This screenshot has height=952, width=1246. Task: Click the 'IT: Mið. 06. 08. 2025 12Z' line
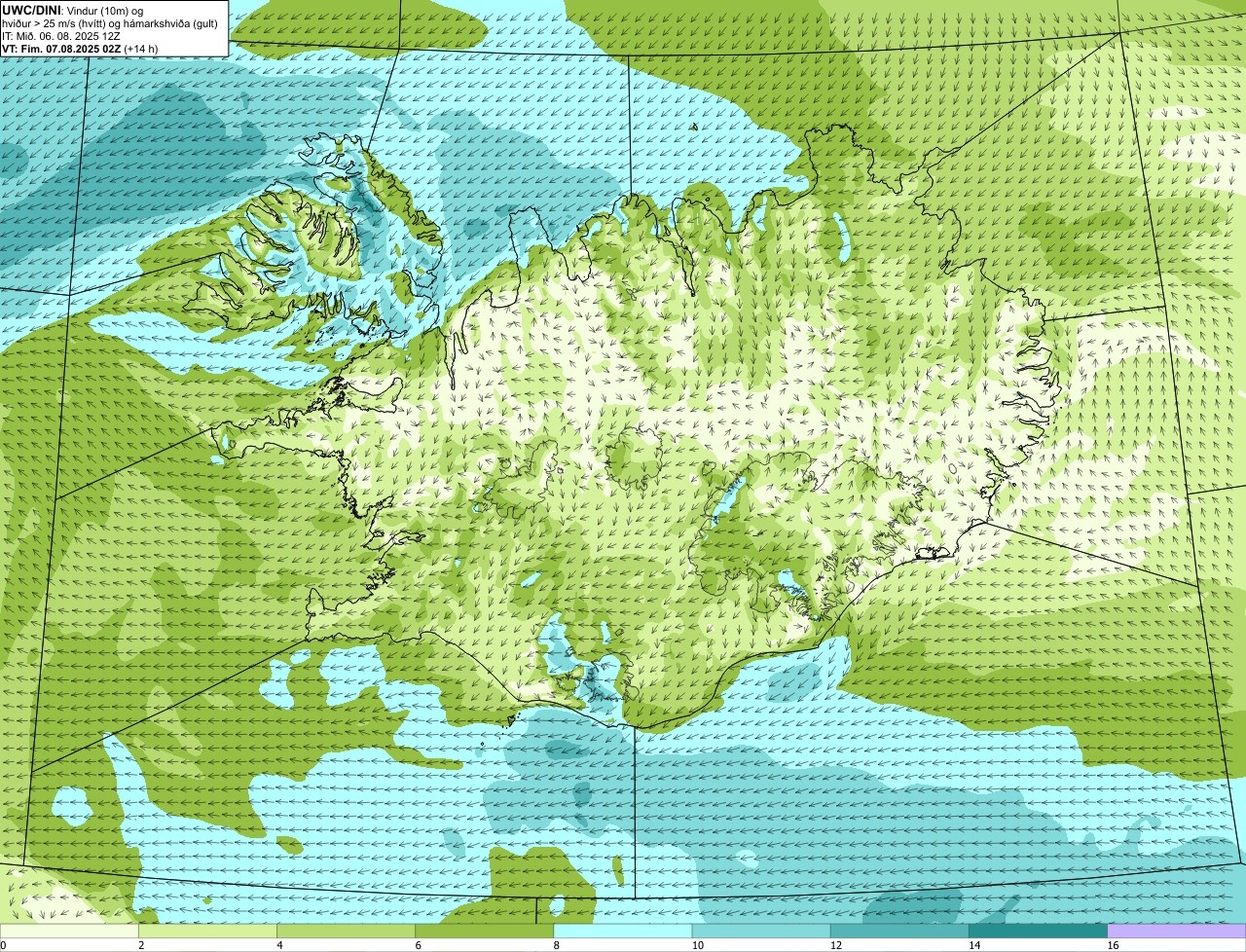click(x=61, y=35)
